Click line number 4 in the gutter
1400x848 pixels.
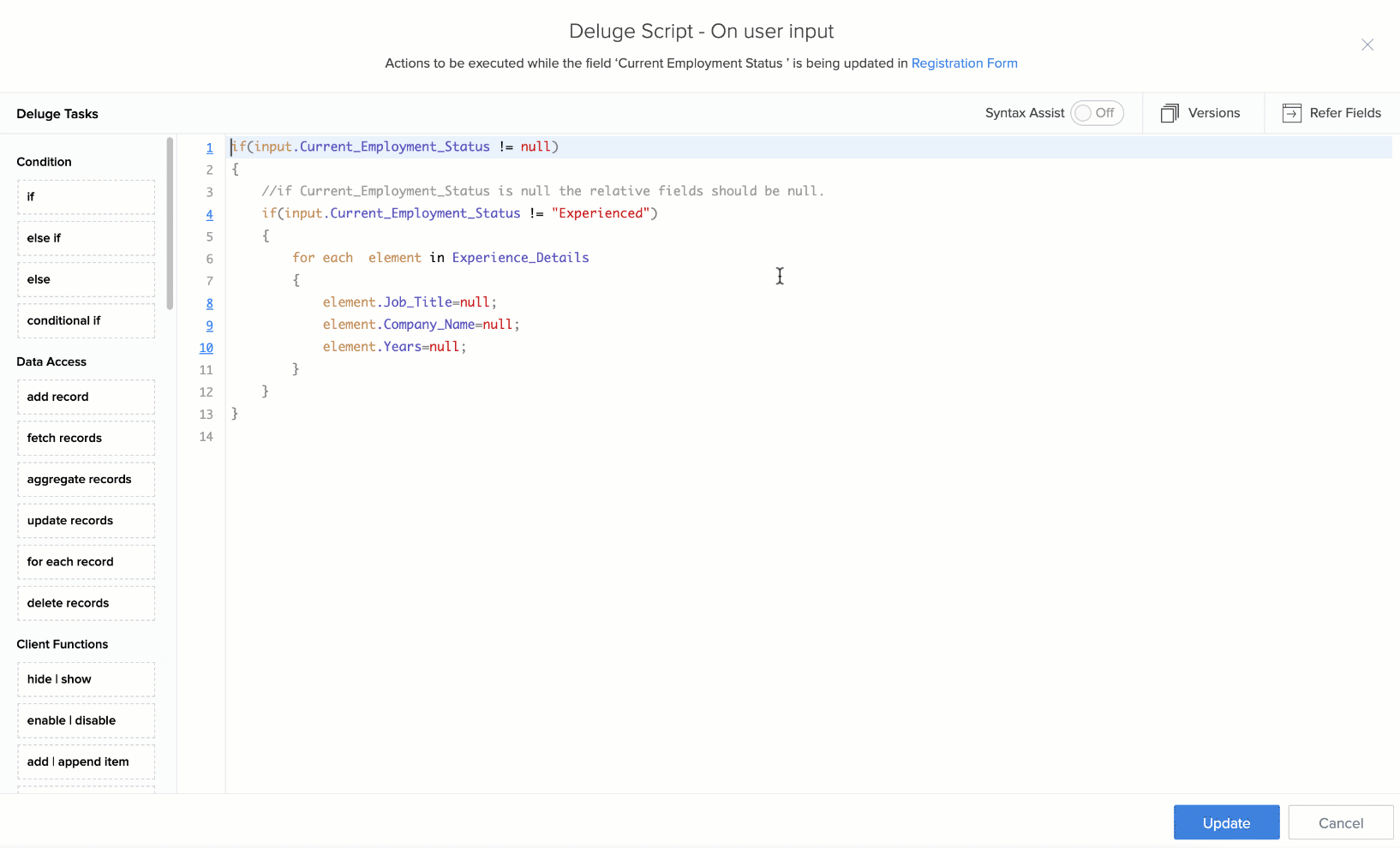(209, 215)
